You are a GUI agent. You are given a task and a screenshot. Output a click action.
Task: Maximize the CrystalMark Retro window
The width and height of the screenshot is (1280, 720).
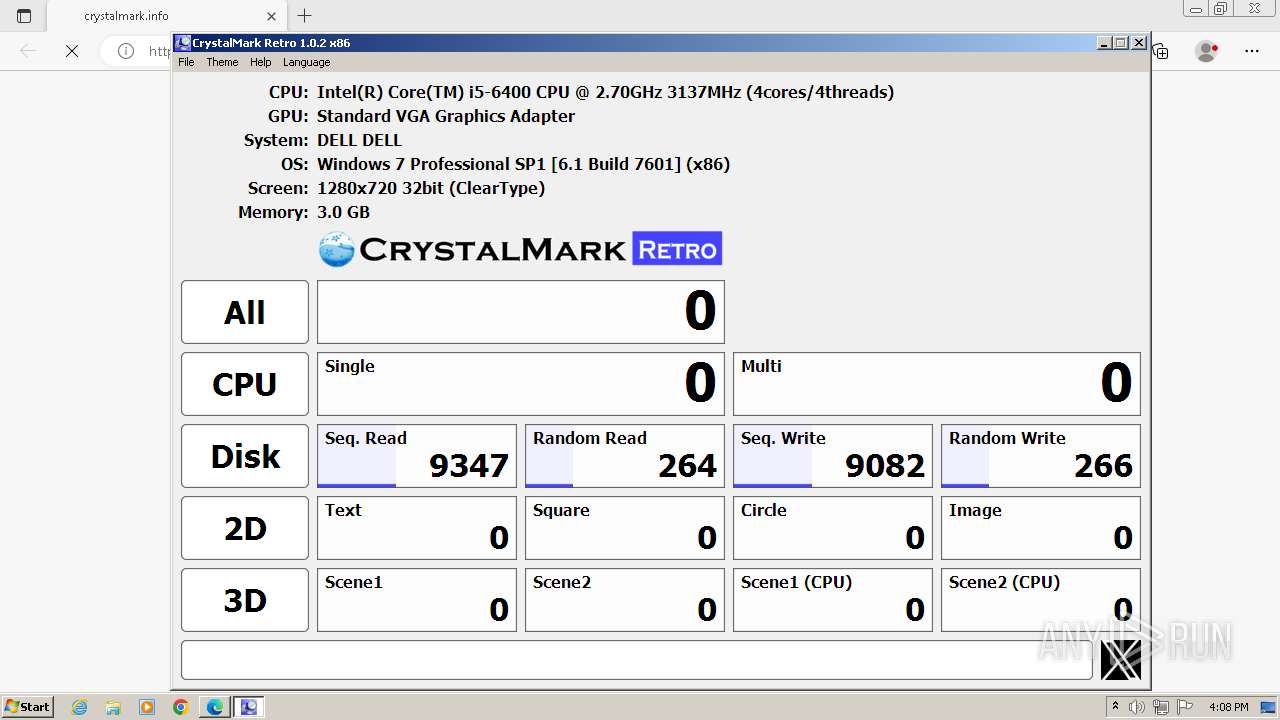coord(1121,43)
